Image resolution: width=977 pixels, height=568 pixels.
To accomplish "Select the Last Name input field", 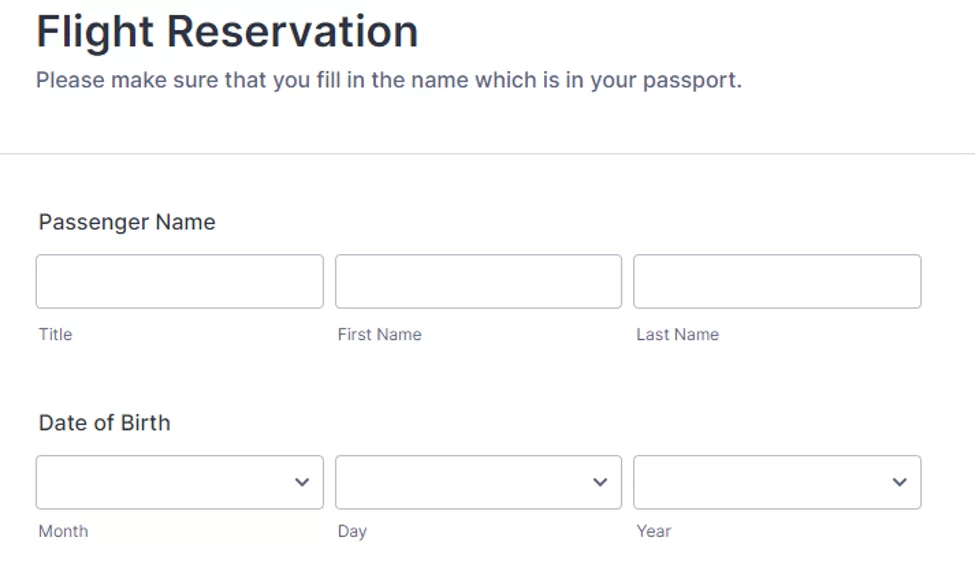I will click(777, 281).
